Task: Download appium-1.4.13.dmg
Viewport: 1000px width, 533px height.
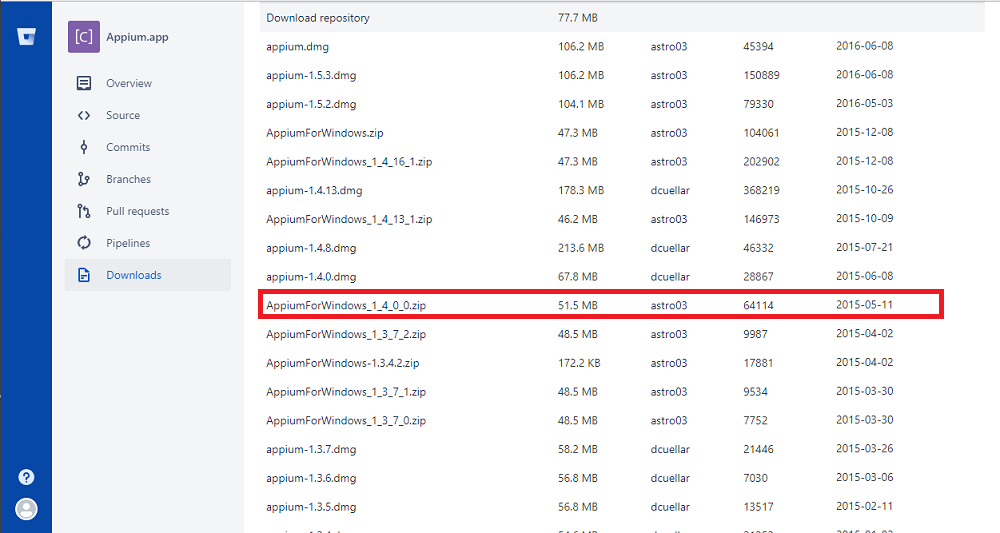Action: (314, 191)
